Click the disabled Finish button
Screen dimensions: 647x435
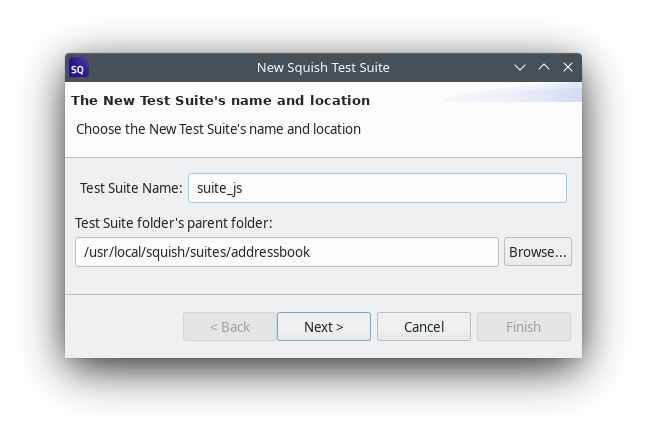pyautogui.click(x=523, y=327)
